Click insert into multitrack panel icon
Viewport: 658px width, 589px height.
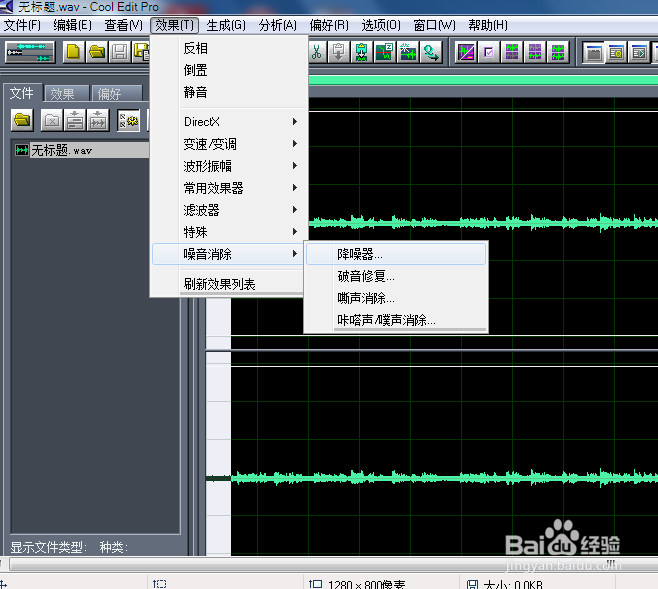[75, 121]
